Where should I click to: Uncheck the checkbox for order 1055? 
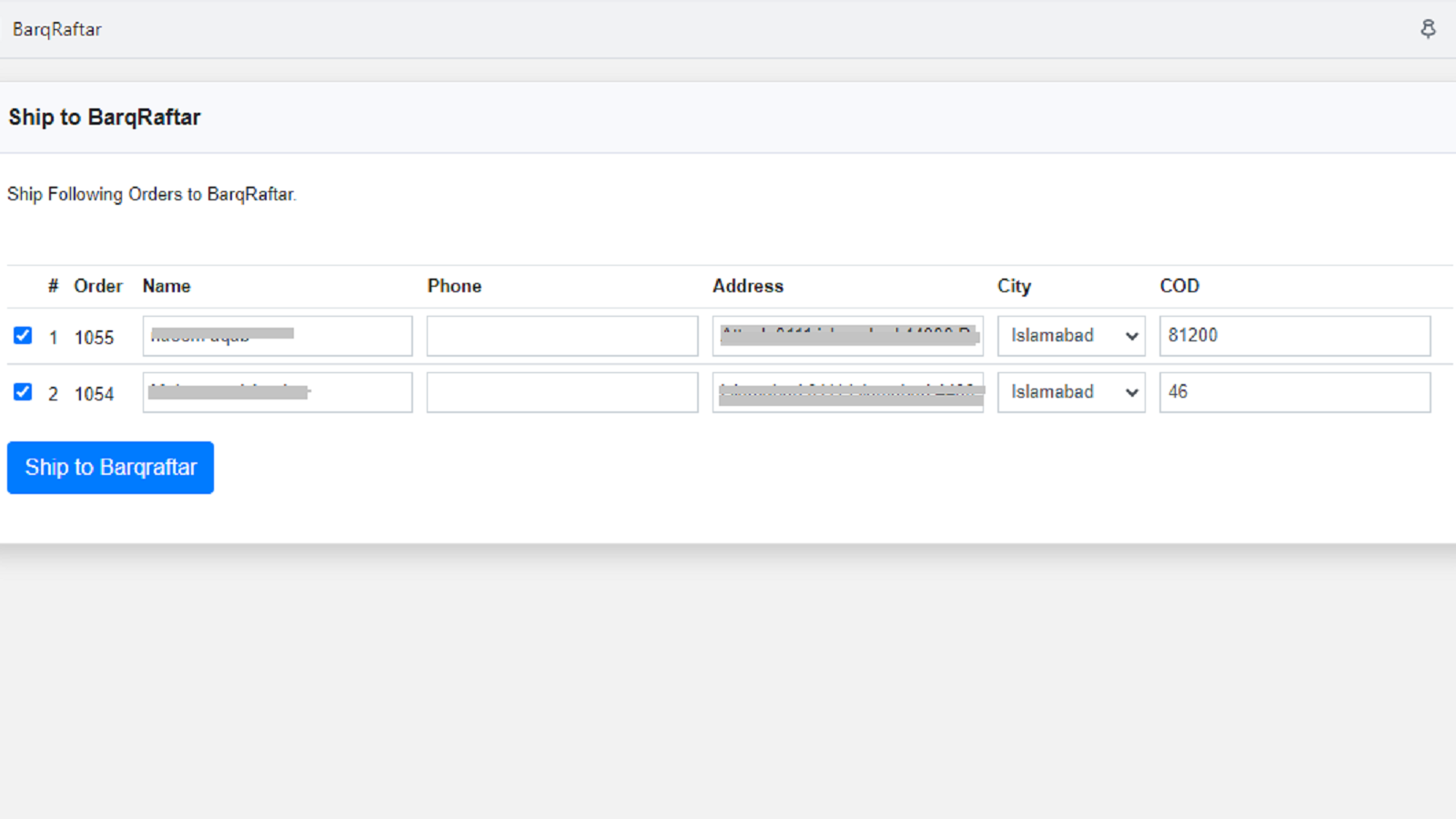click(23, 336)
